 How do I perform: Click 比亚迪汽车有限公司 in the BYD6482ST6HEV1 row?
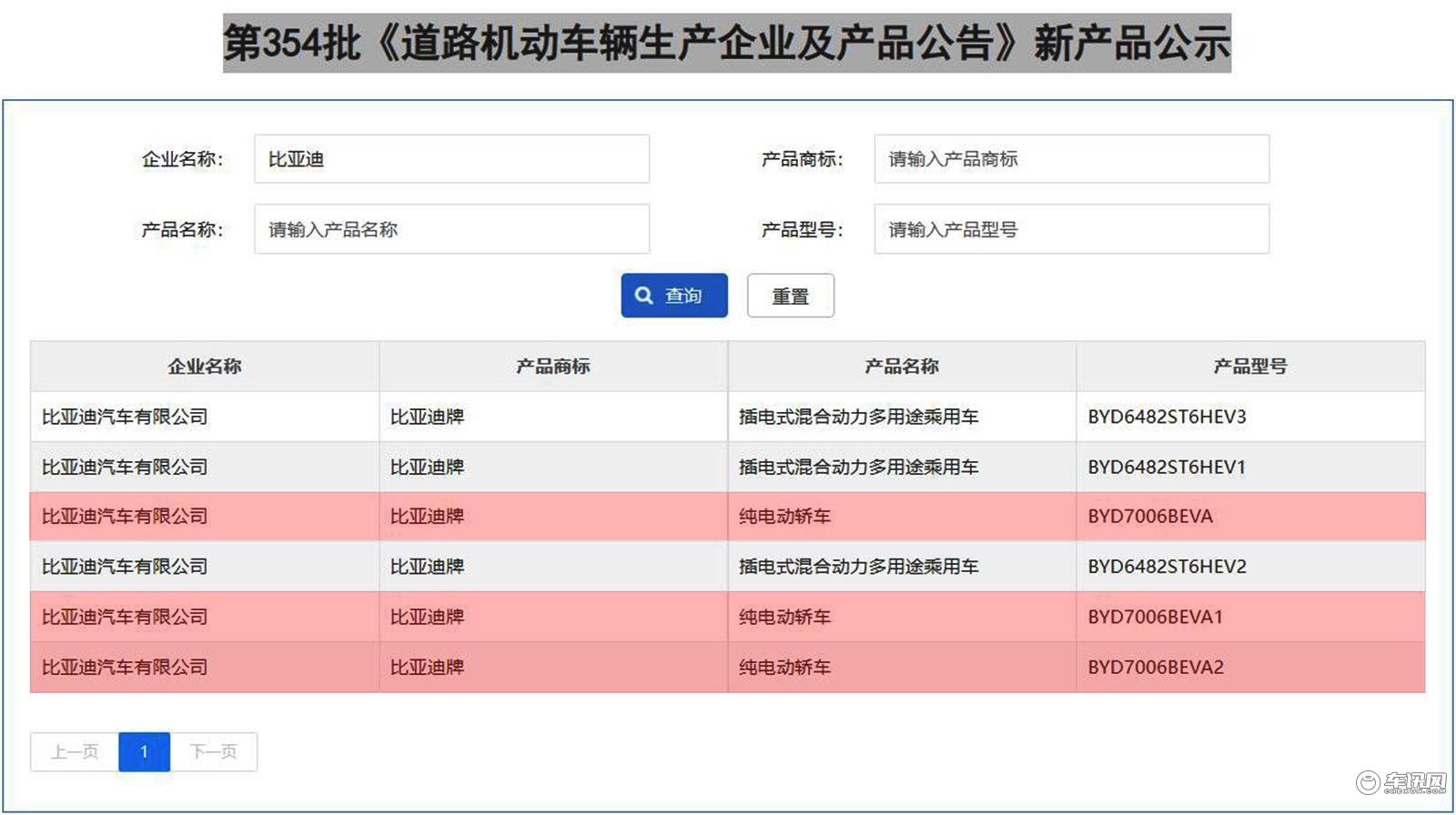pos(125,467)
